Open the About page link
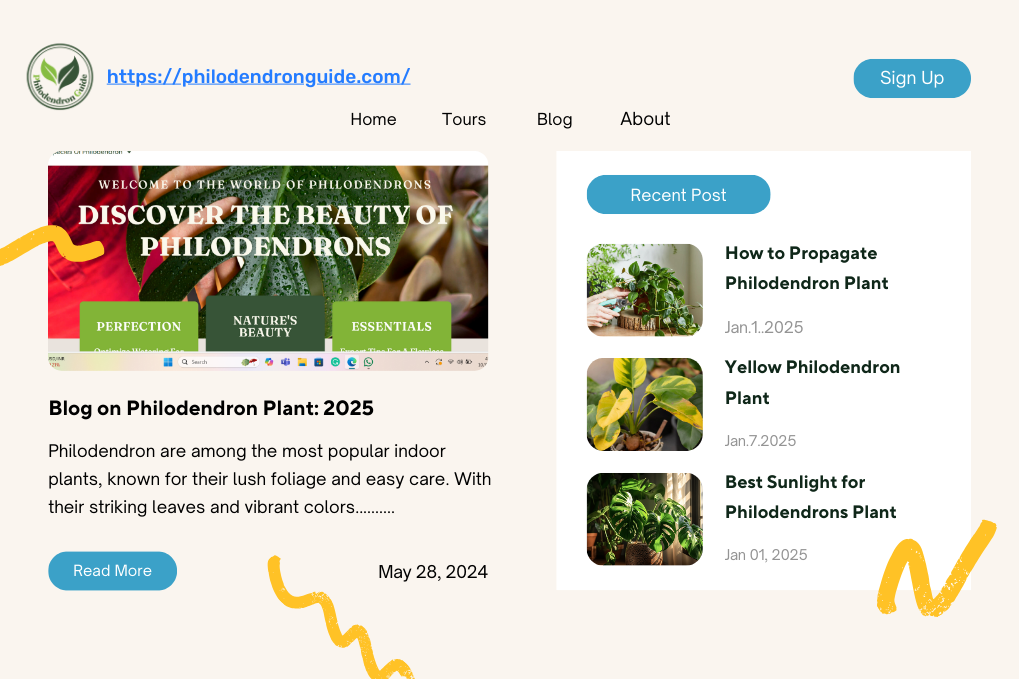The width and height of the screenshot is (1019, 679). coord(645,119)
